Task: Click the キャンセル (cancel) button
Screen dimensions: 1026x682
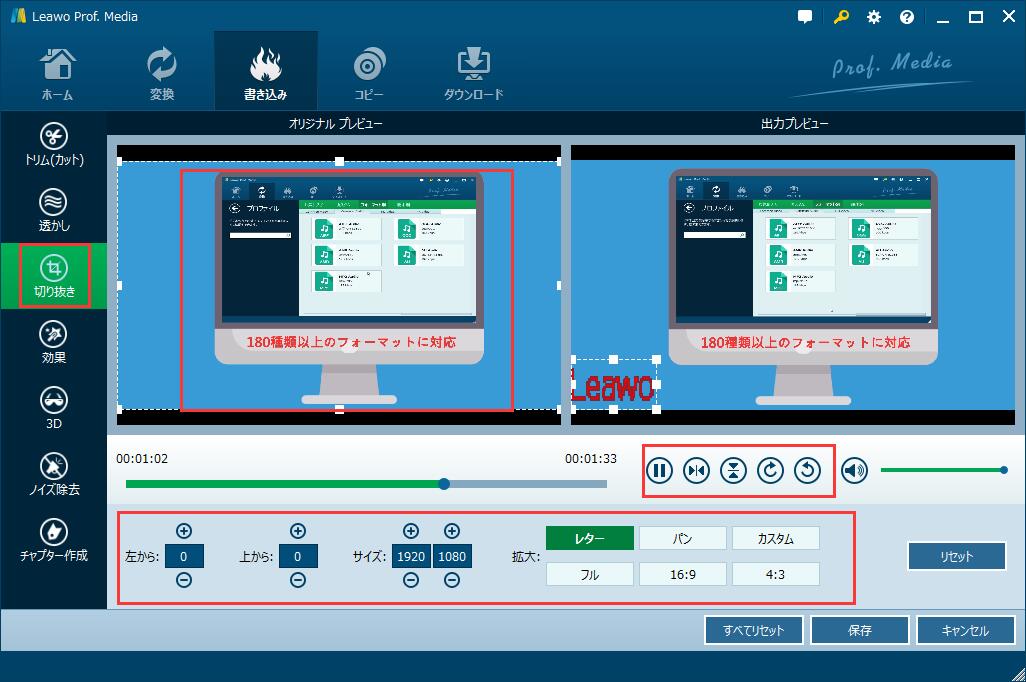Action: [x=965, y=630]
